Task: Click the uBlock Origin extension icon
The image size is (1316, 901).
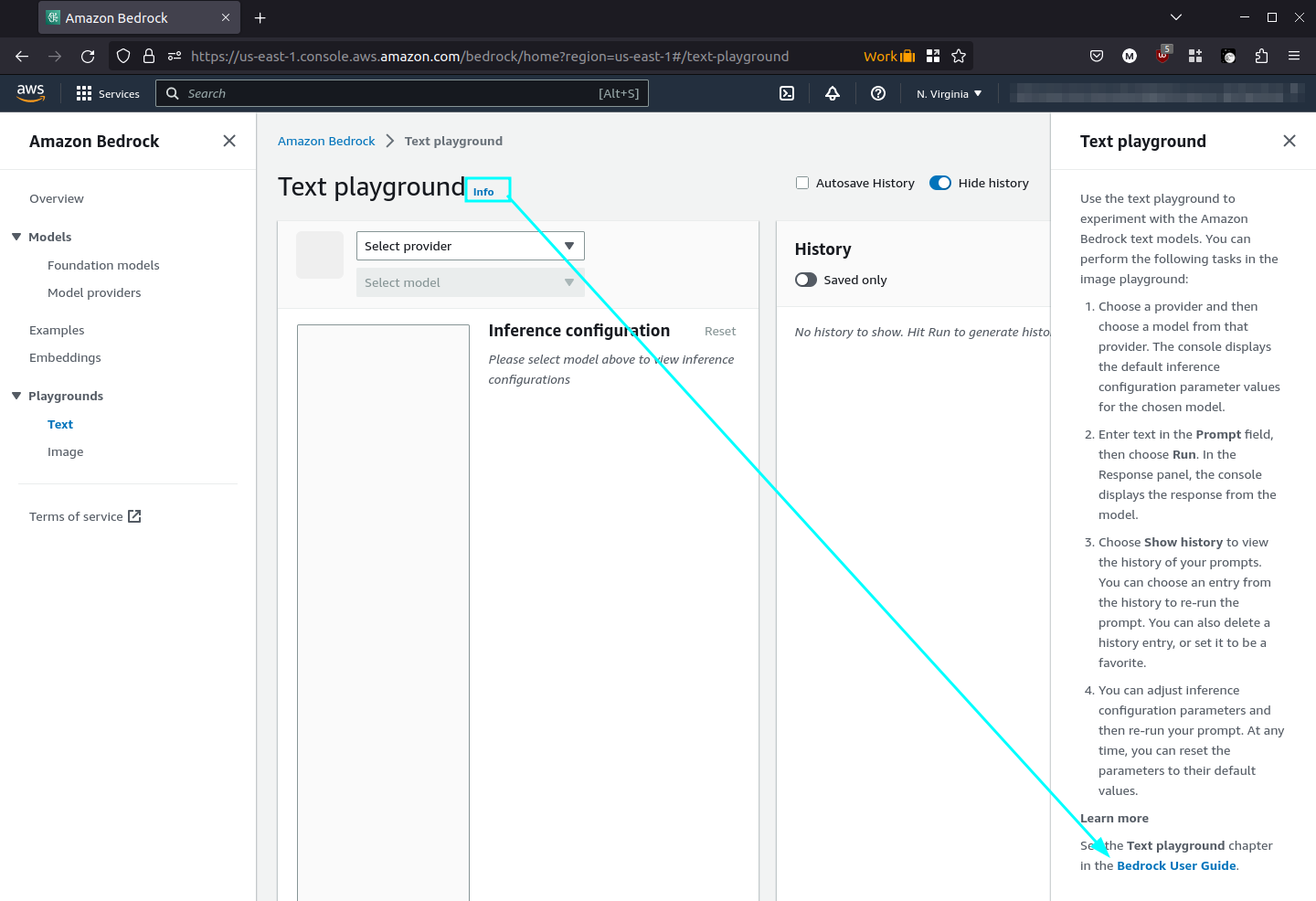Action: (x=1162, y=56)
